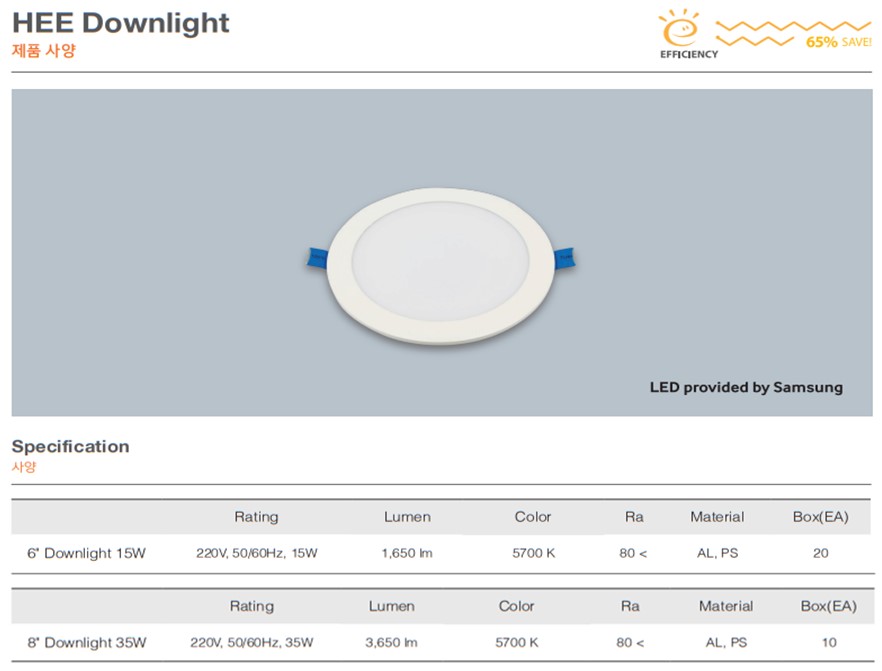This screenshot has width=882, height=671.
Task: Click the smiling sun EFFICIENCY logo icon
Action: pyautogui.click(x=687, y=34)
